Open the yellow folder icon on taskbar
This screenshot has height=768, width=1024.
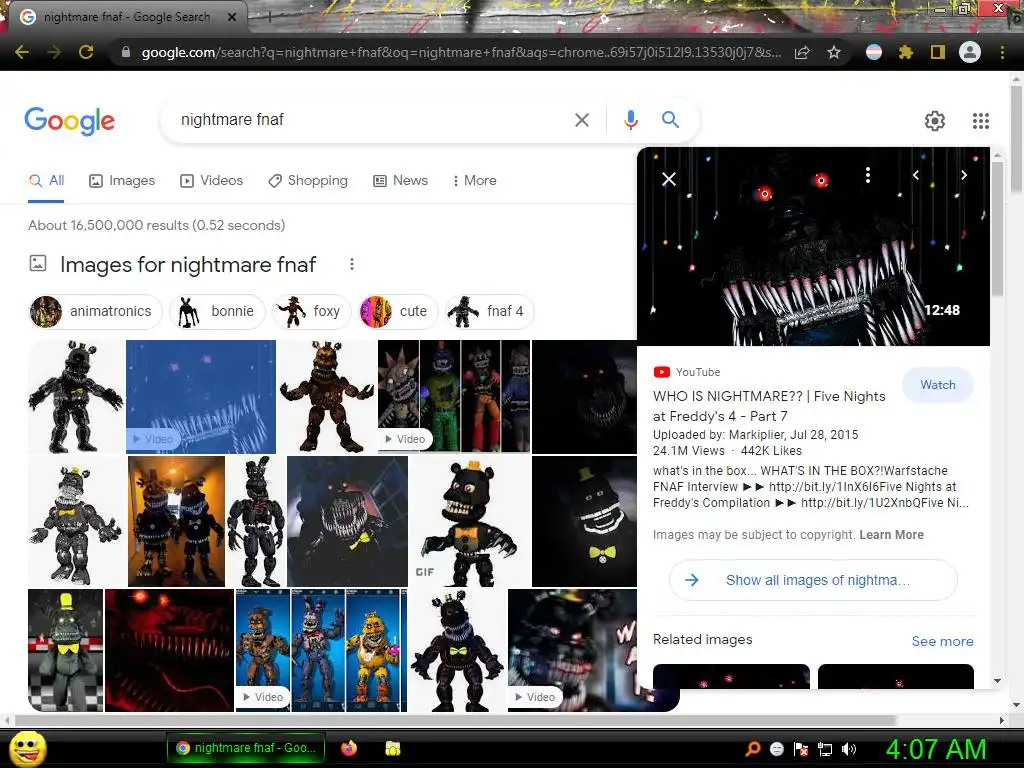pyautogui.click(x=392, y=748)
